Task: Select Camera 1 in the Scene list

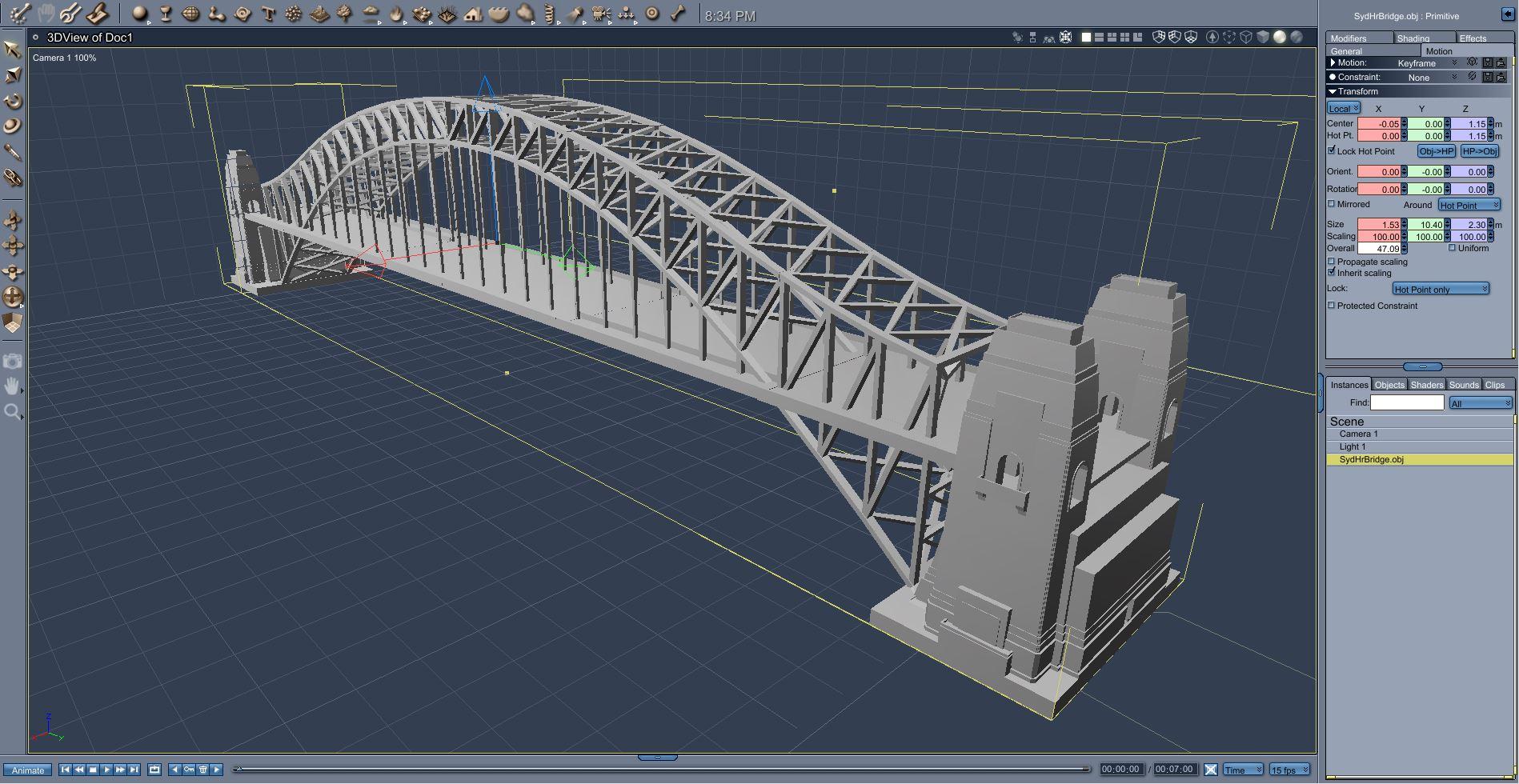Action: [1420, 434]
